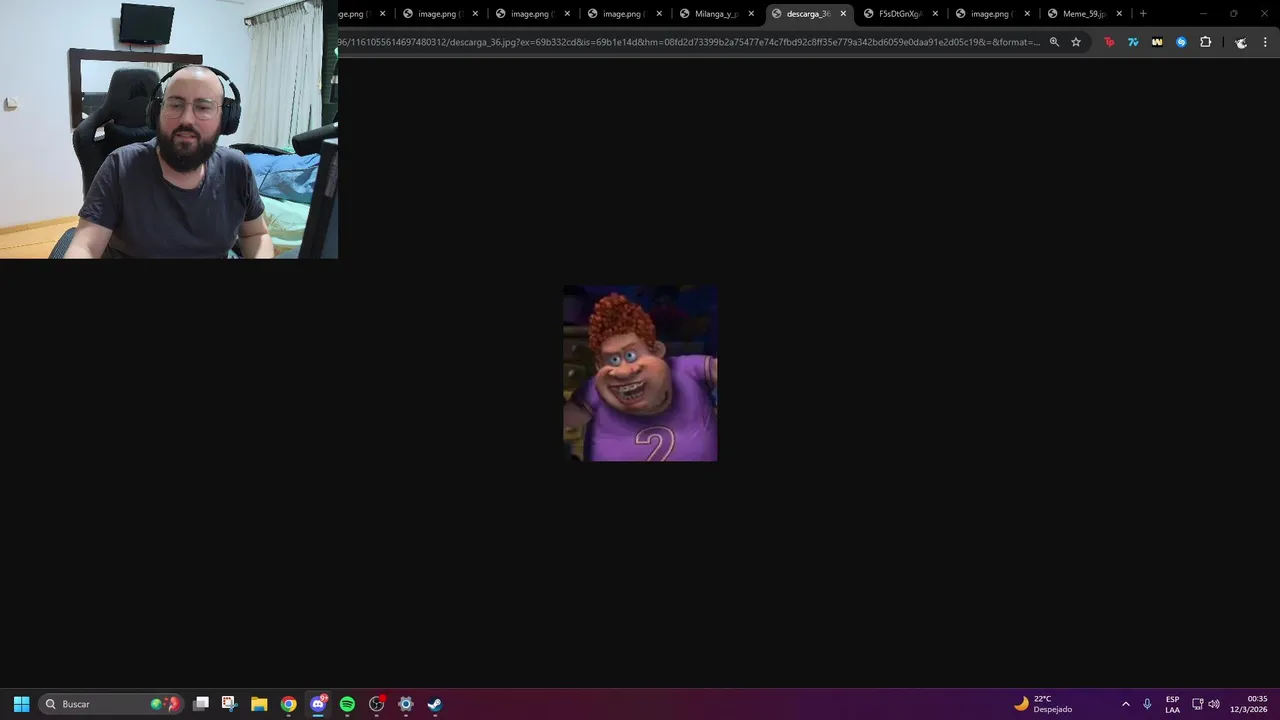Image resolution: width=1280 pixels, height=720 pixels.
Task: Open the Snipping Tool taskbar icon
Action: point(229,704)
